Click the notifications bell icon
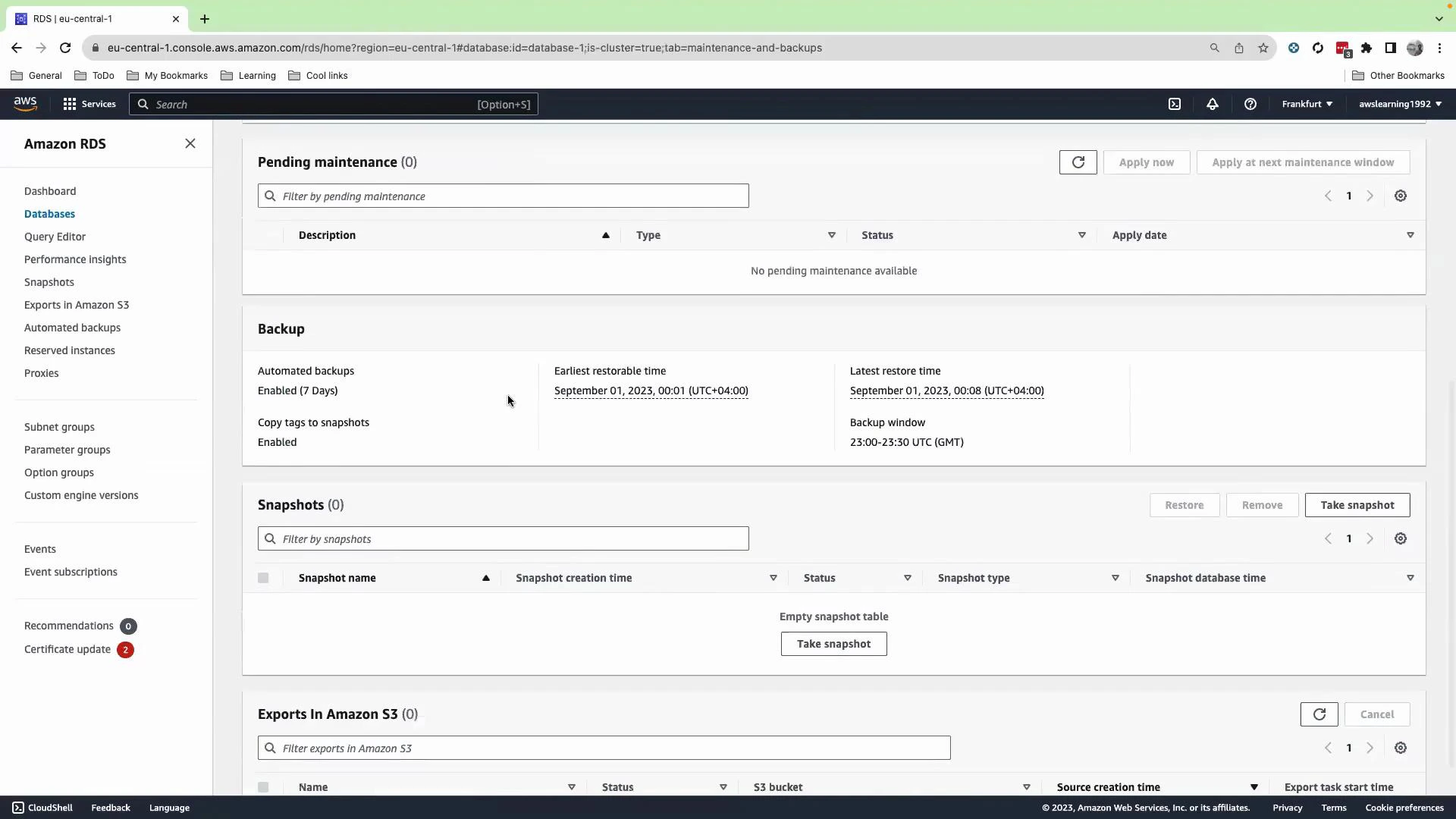This screenshot has width=1456, height=819. (x=1211, y=104)
